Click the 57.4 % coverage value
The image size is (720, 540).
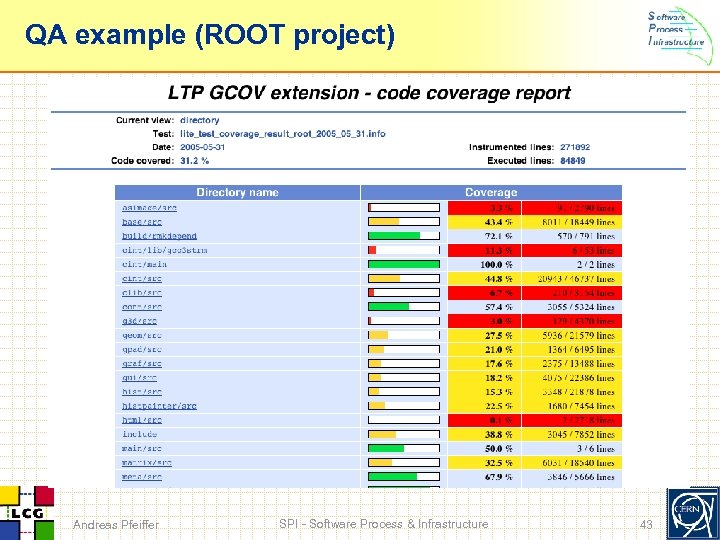point(499,307)
